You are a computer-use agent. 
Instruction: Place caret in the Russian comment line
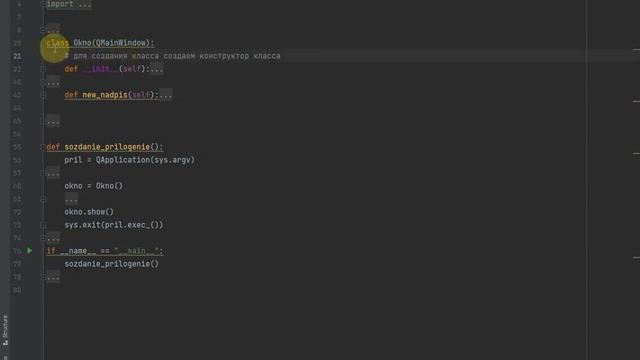pos(172,56)
